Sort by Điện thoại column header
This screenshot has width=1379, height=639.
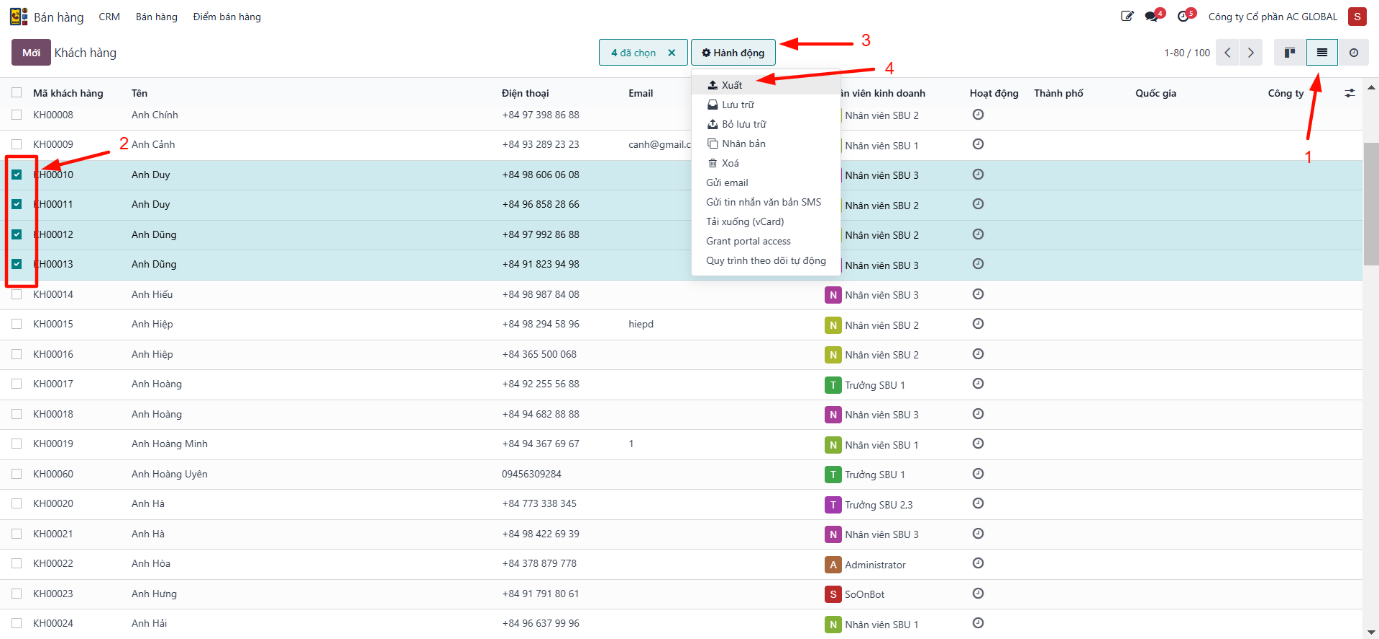[x=525, y=93]
